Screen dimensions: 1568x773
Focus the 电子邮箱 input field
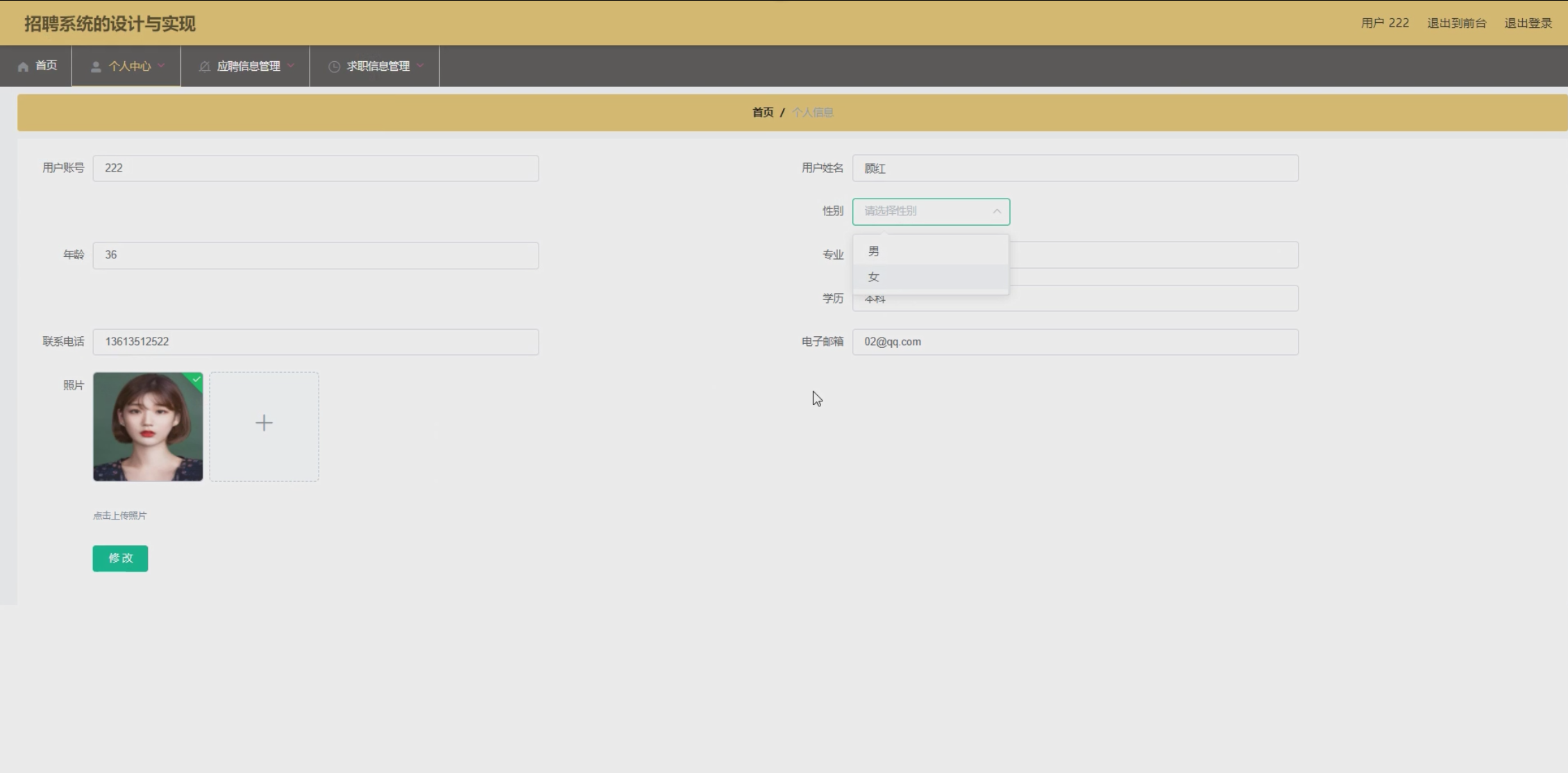(x=1074, y=342)
